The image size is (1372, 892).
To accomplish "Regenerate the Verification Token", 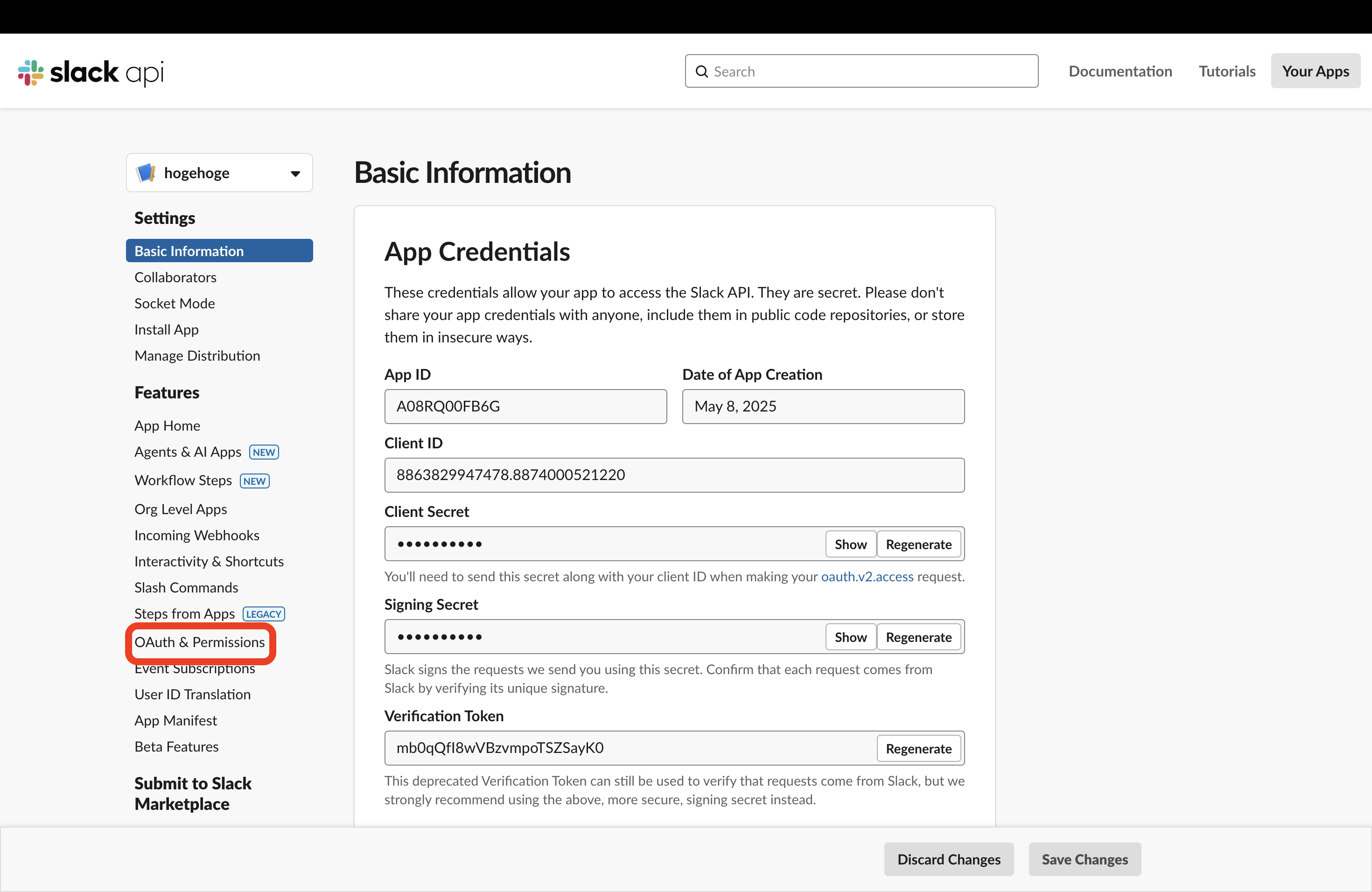I will click(918, 748).
